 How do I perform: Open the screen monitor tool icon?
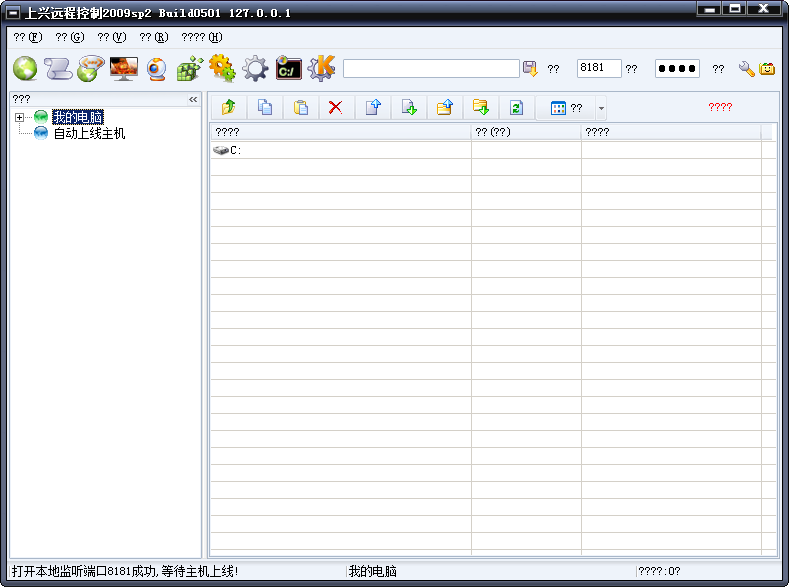point(124,69)
